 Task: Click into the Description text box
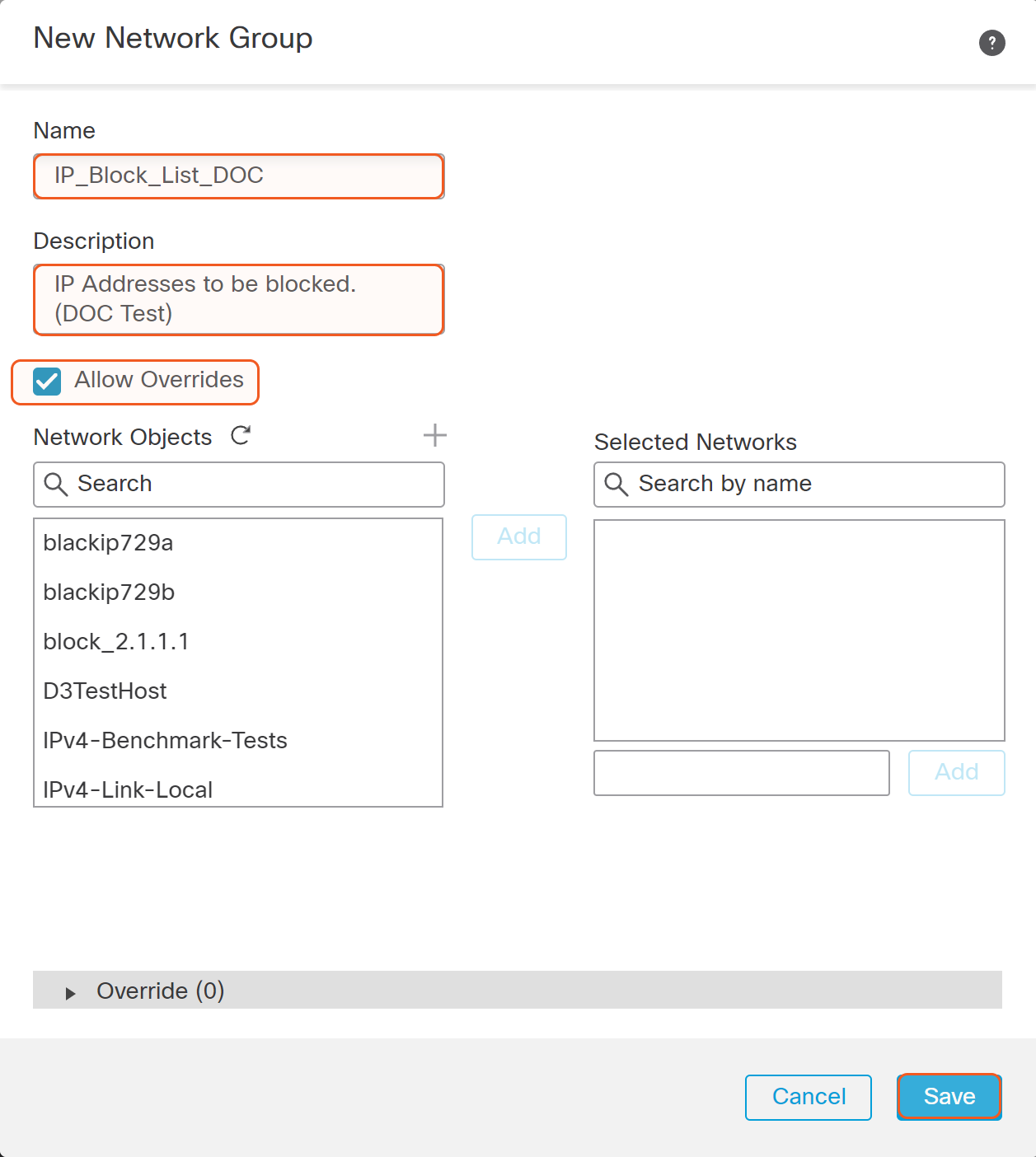pyautogui.click(x=239, y=299)
